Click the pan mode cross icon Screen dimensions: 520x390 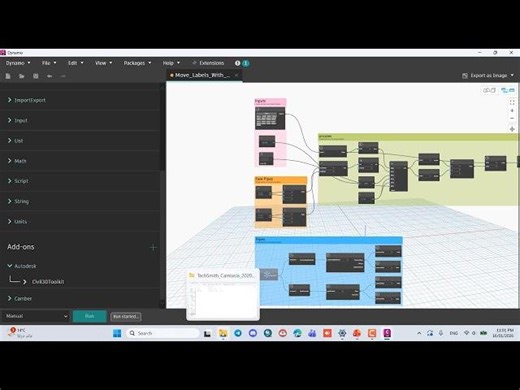(x=512, y=129)
